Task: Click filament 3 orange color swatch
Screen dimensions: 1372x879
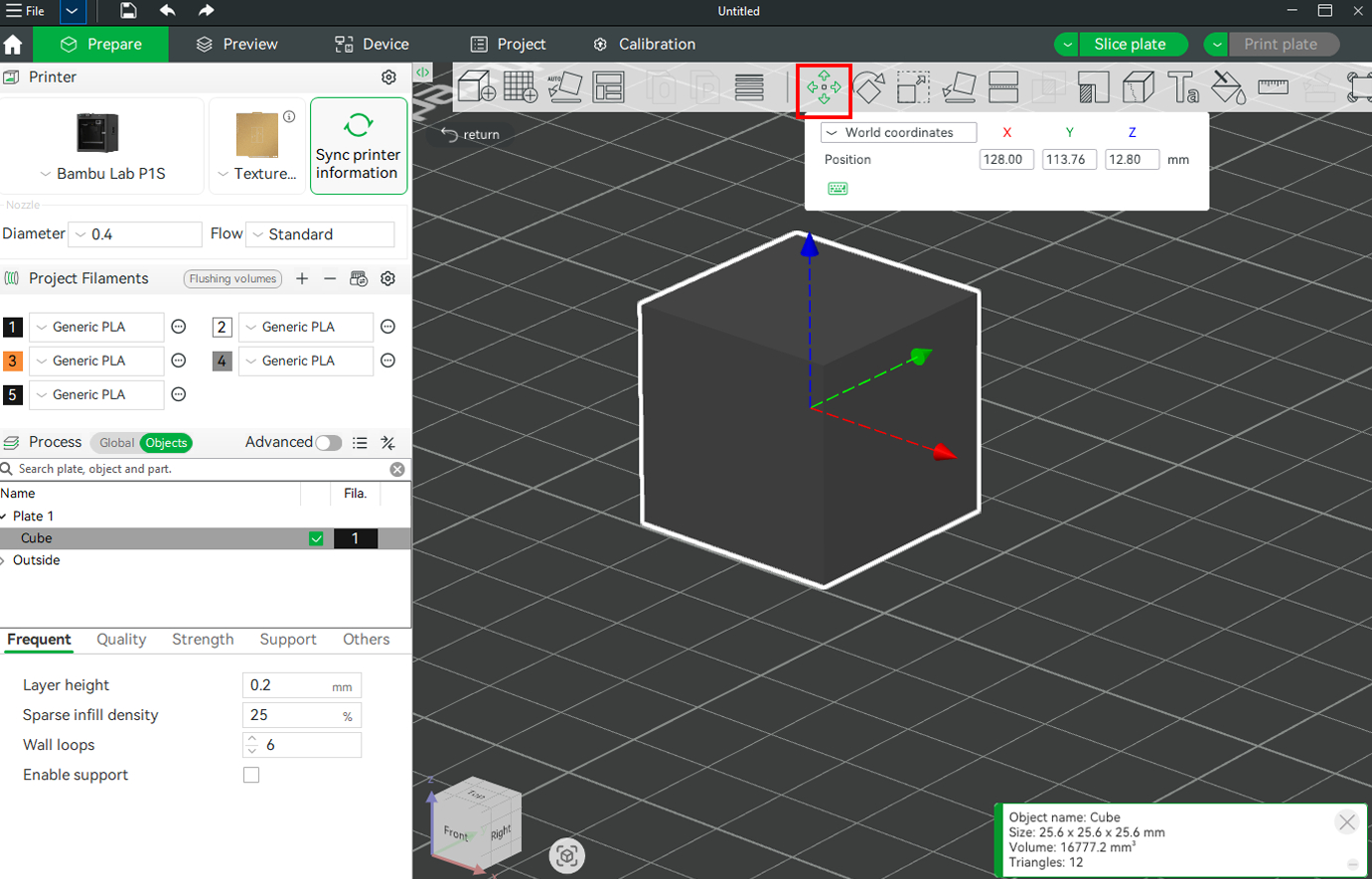Action: (13, 361)
